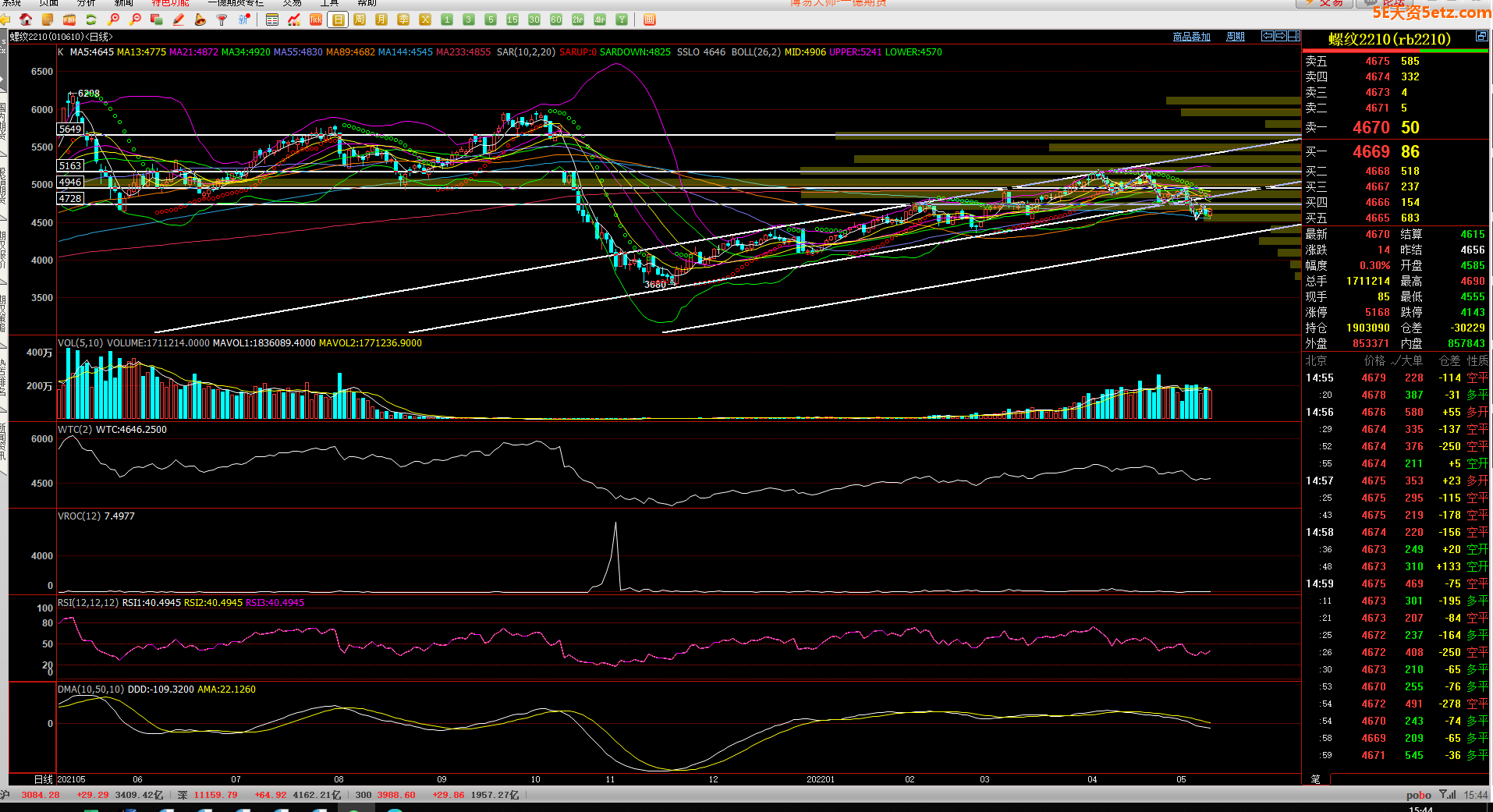The image size is (1493, 812).
Task: Open the 一德期货专栏 menu
Action: coord(236,3)
